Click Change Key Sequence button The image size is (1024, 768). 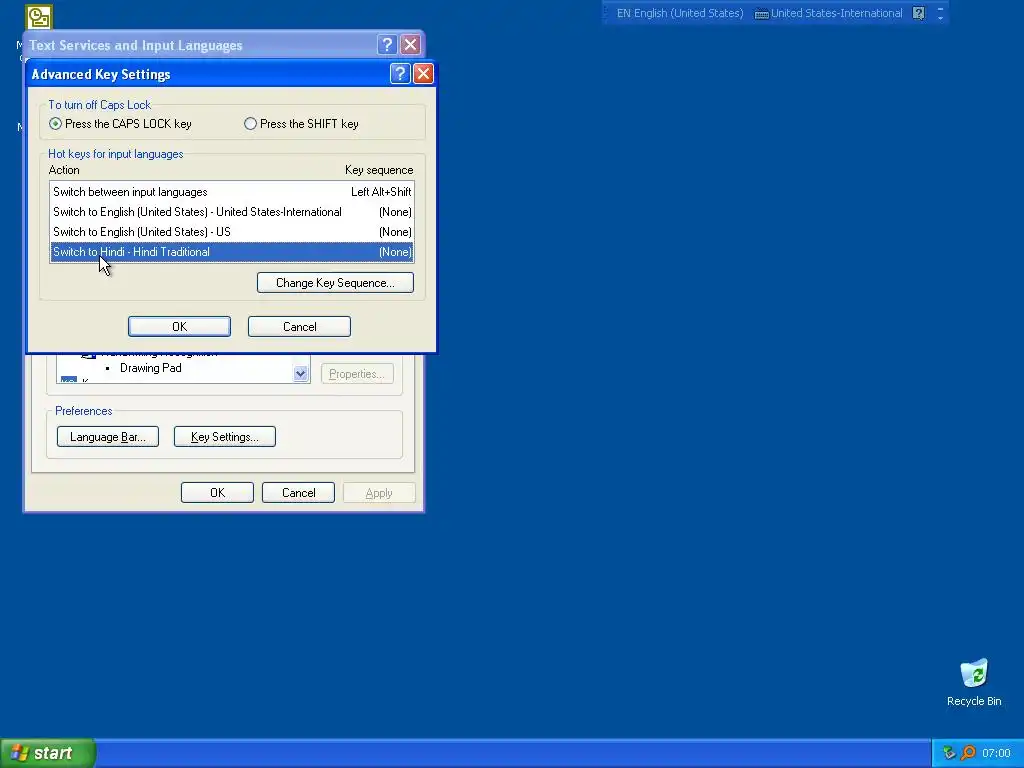(335, 283)
